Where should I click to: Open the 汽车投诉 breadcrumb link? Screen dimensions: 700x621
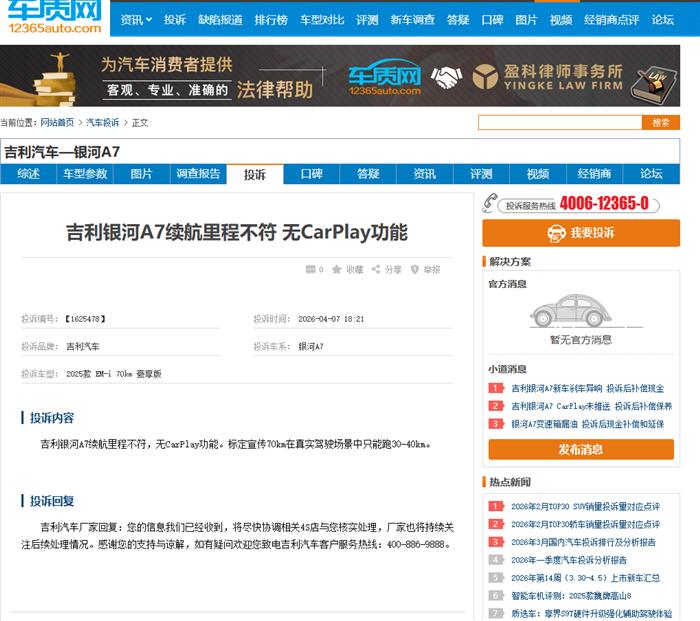click(x=102, y=123)
